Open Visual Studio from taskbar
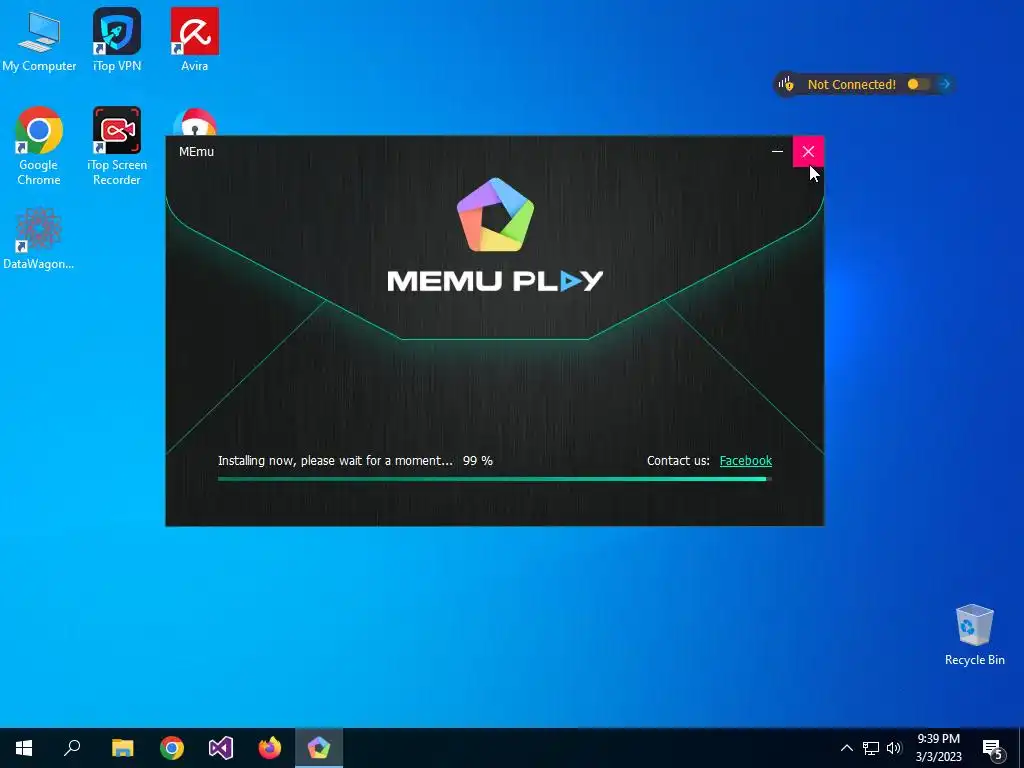 point(221,748)
